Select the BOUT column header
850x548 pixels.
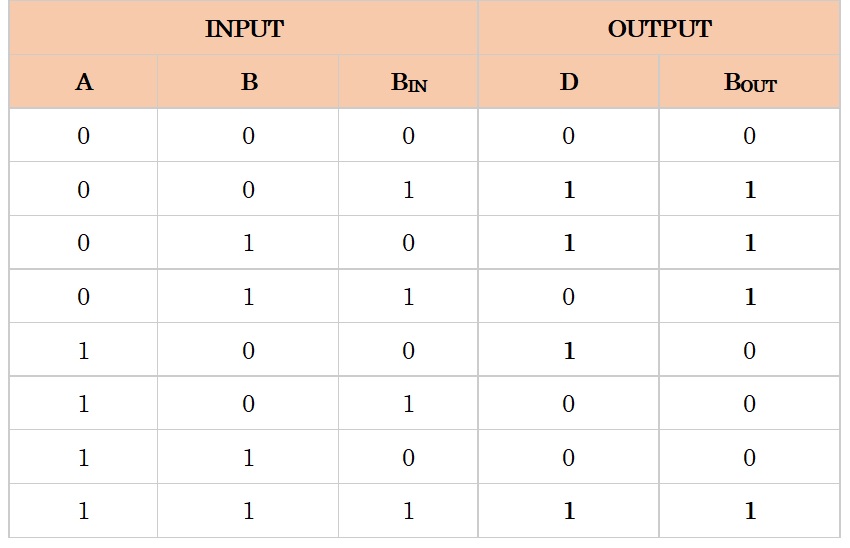750,82
